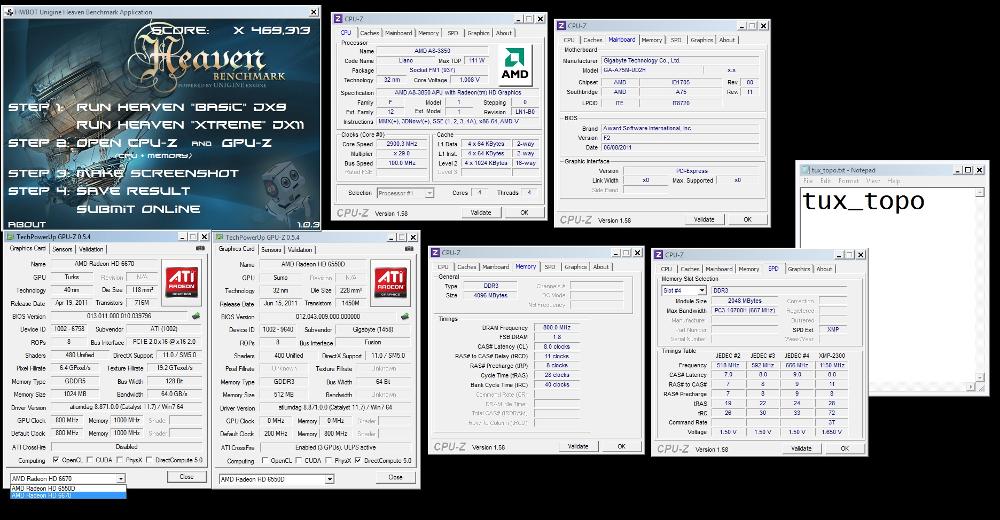The image size is (1000, 520).
Task: Click the GPU-Z title bar icon of the HD 6550D window
Action: [219, 237]
